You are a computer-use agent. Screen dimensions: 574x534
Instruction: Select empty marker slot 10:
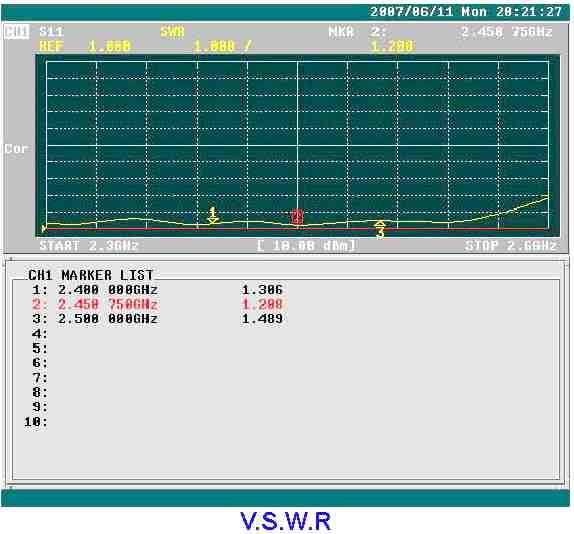click(36, 422)
